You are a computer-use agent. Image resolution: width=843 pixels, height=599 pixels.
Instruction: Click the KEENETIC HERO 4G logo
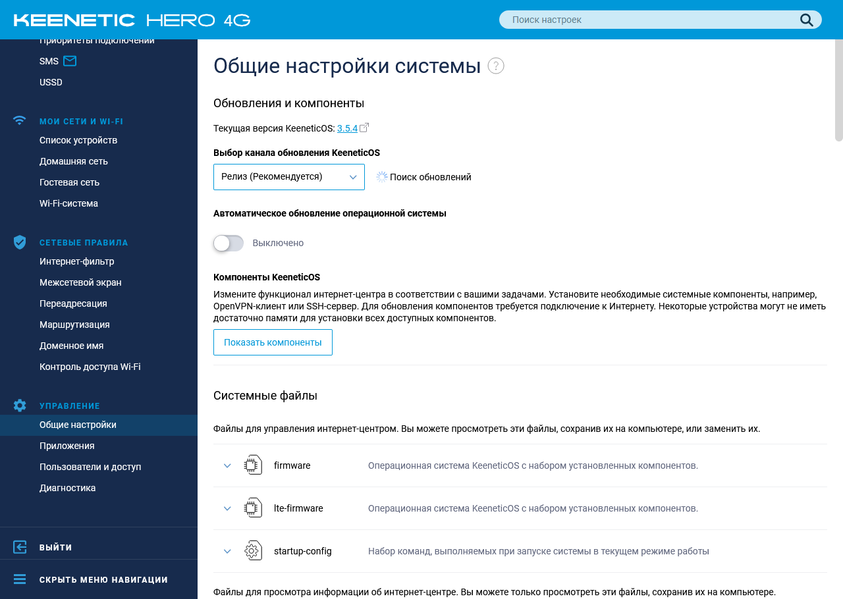132,20
